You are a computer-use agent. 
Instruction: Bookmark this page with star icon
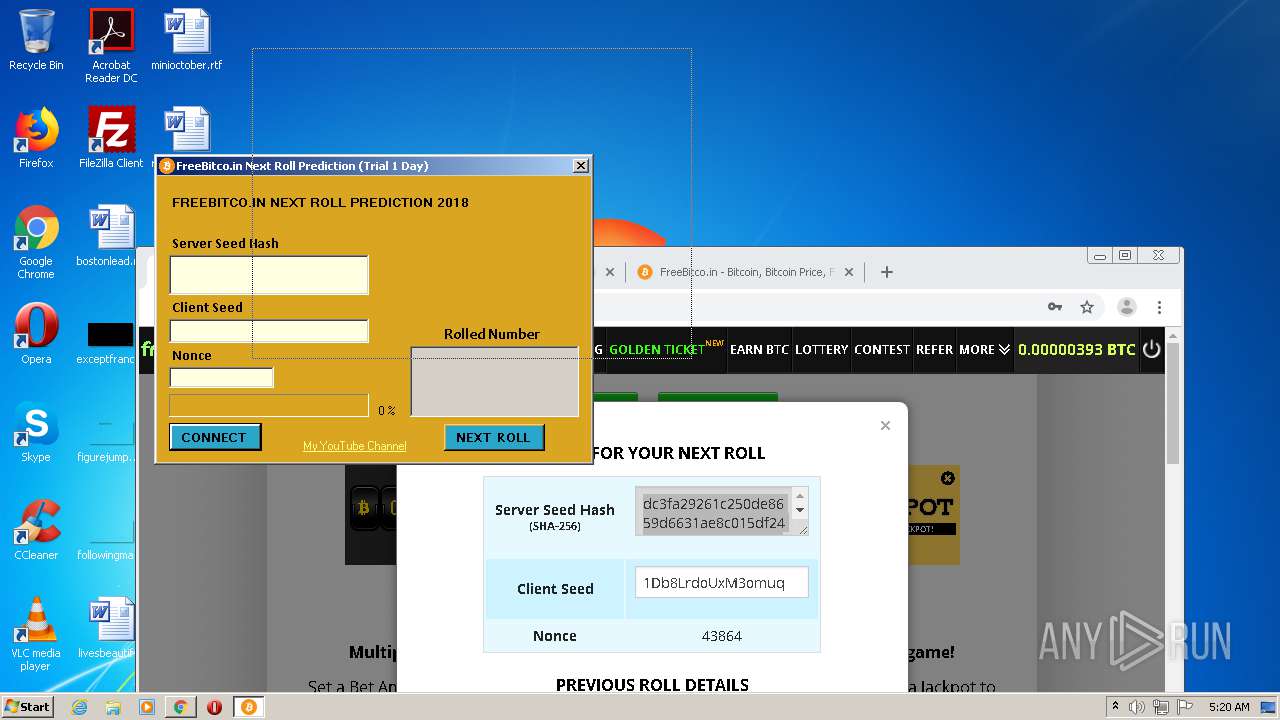(x=1087, y=307)
